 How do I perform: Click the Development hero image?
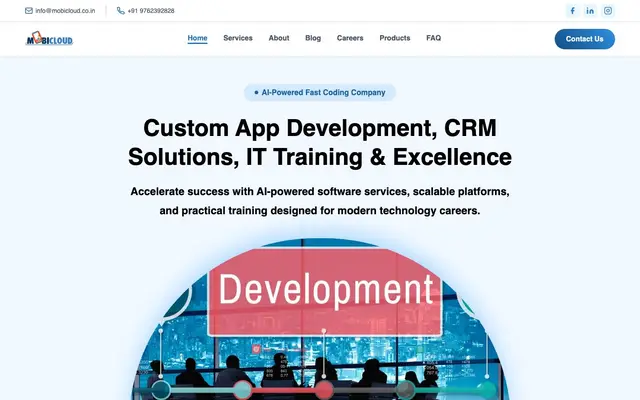coord(320,319)
